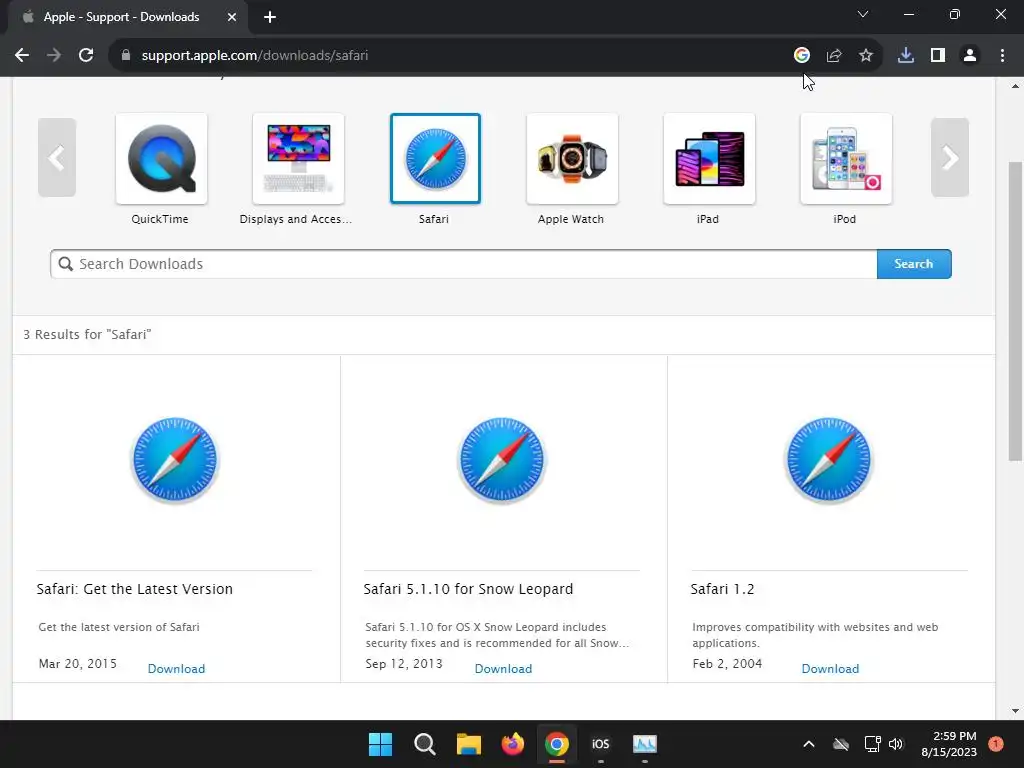This screenshot has width=1024, height=768.
Task: View site security lock info
Action: pyautogui.click(x=125, y=56)
